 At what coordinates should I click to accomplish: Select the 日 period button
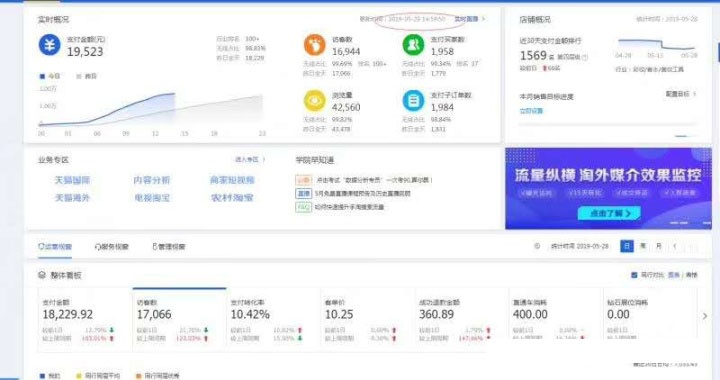pos(627,246)
